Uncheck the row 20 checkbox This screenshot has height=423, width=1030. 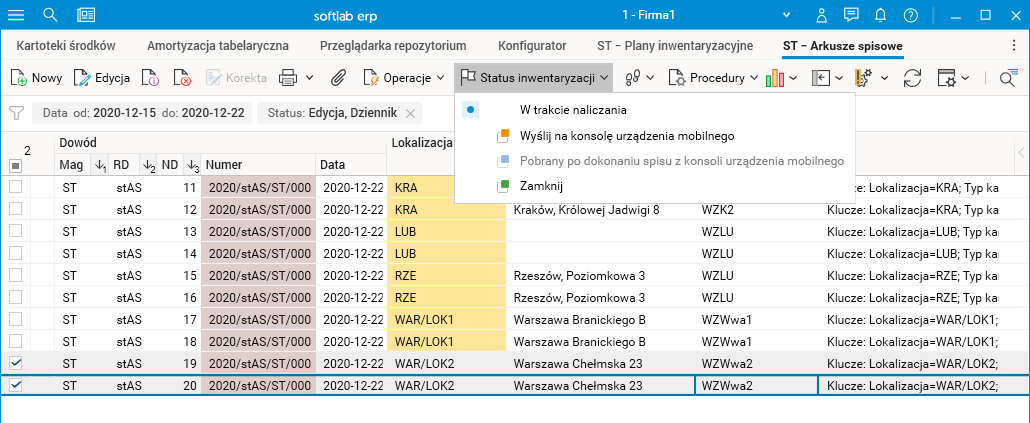click(15, 385)
